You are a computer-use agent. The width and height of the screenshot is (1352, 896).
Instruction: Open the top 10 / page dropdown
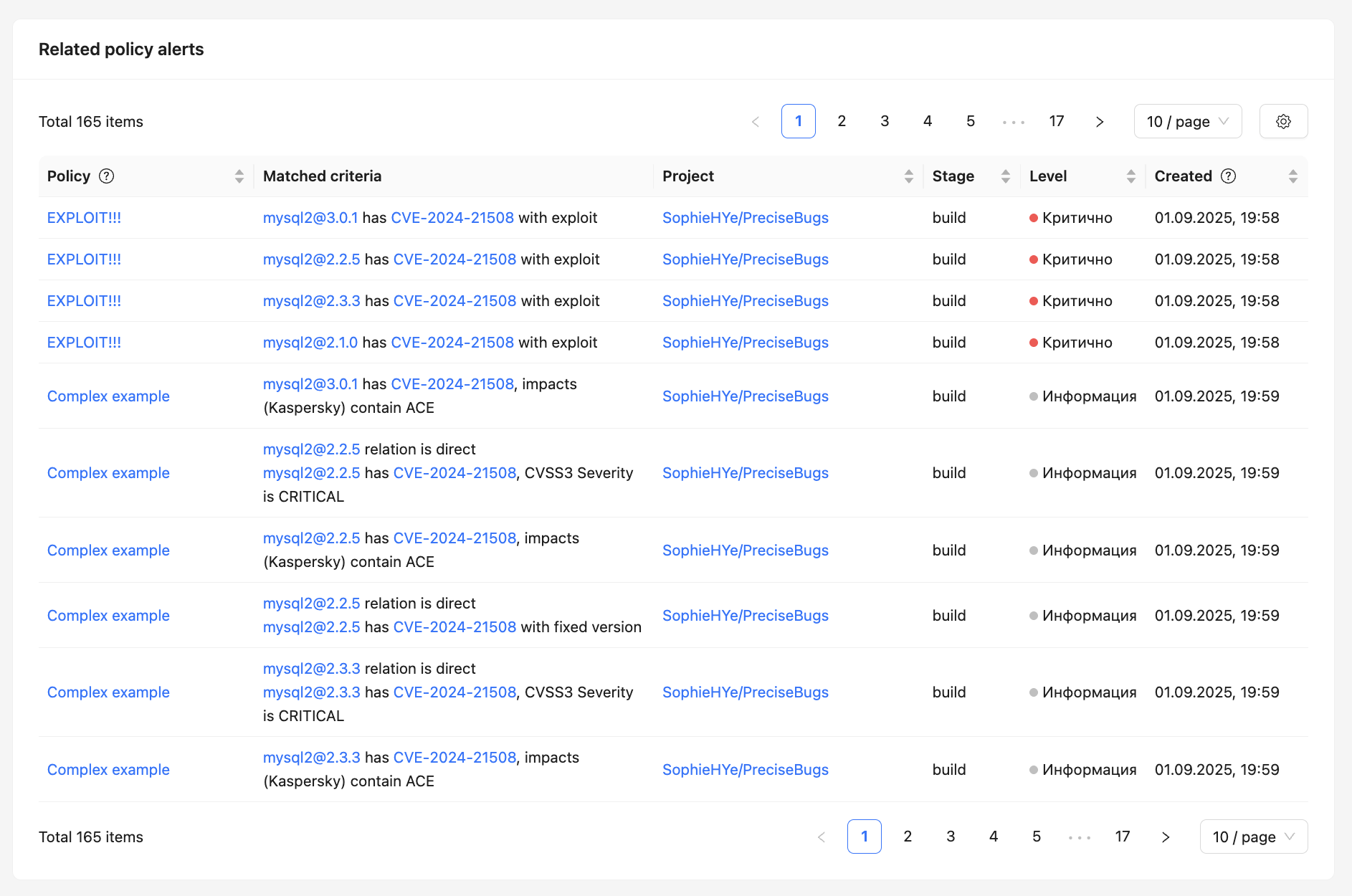pos(1187,121)
